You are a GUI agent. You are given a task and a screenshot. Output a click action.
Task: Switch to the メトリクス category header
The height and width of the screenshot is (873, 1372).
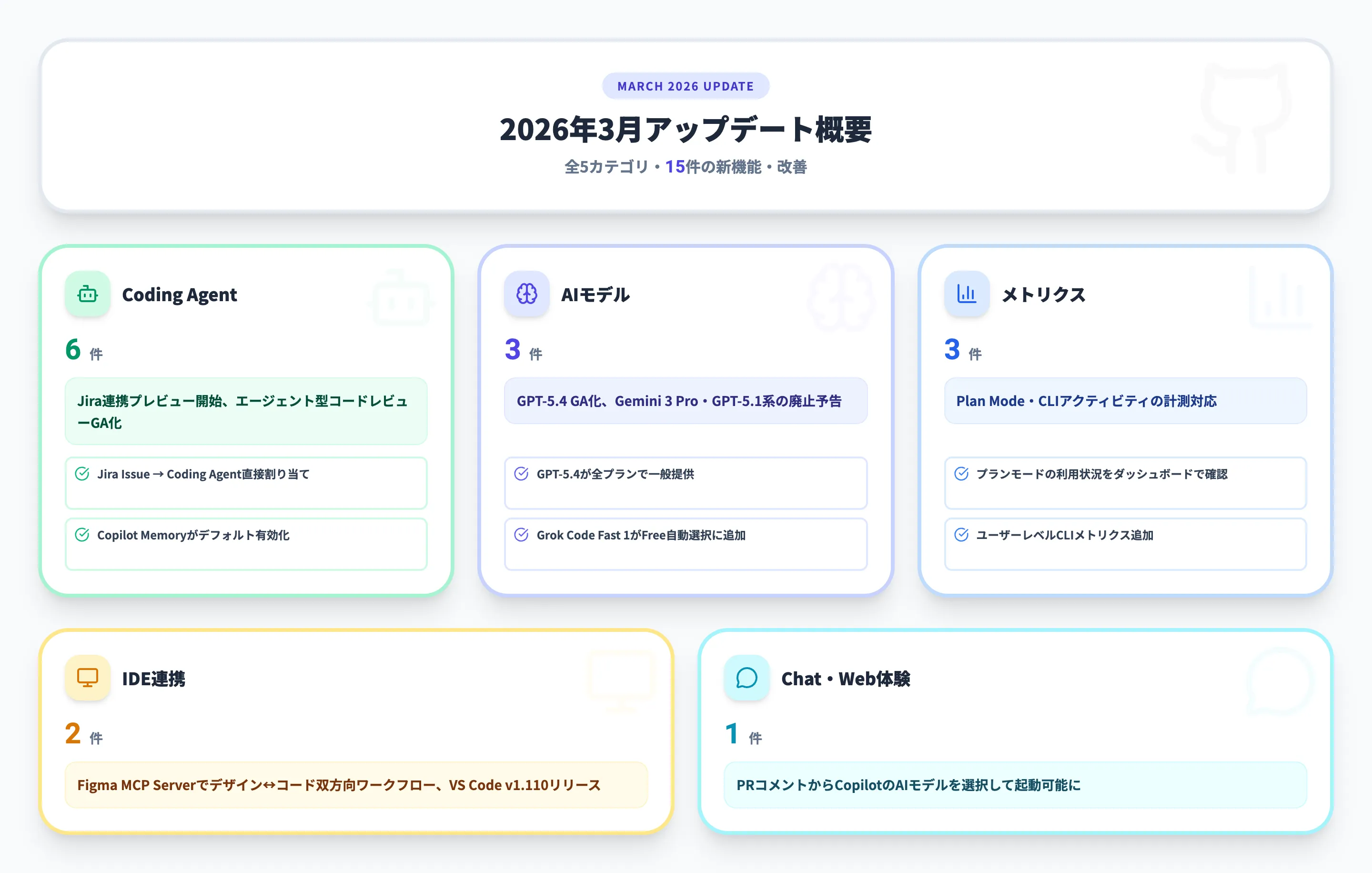point(1043,295)
